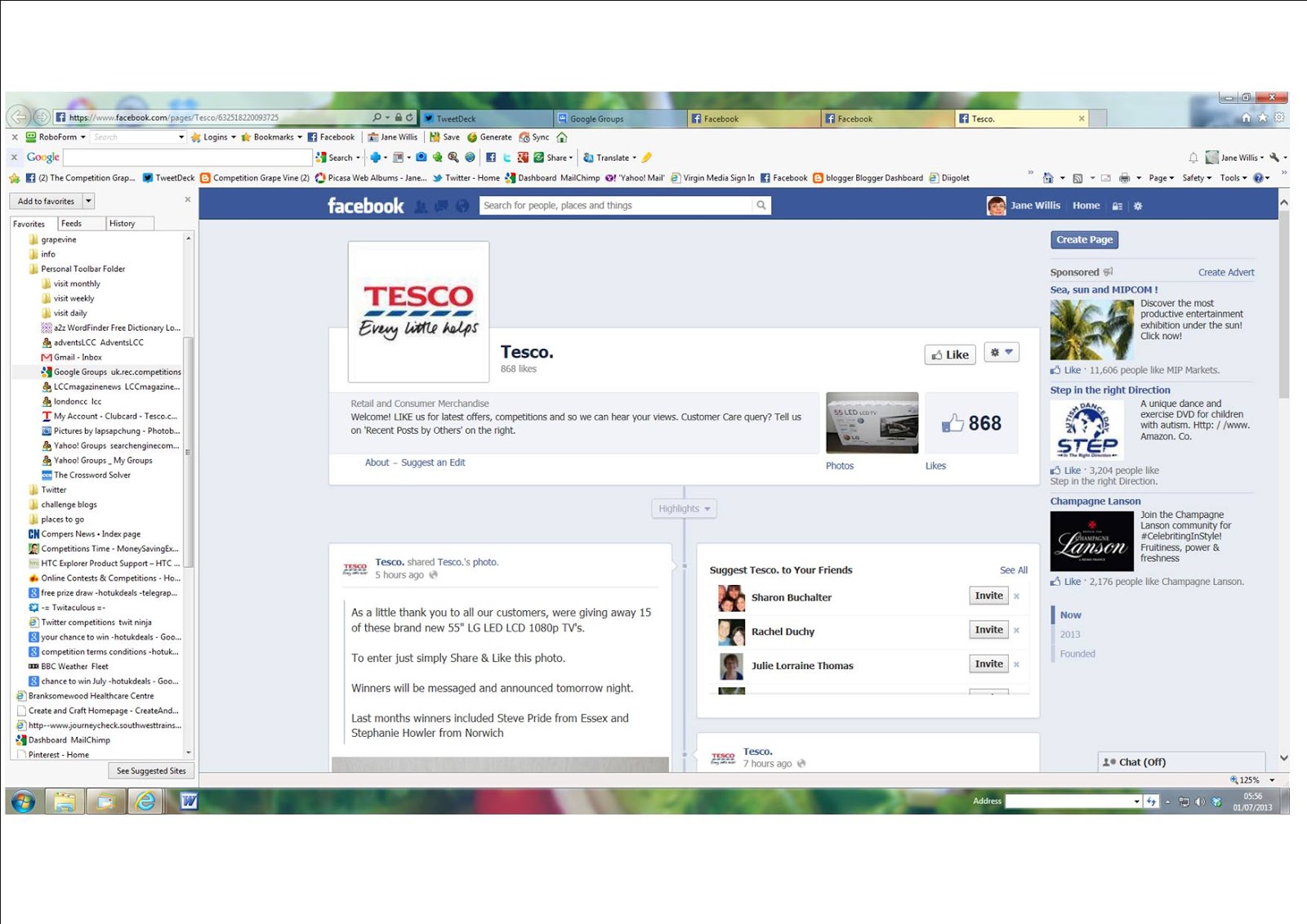Like the Tesco. page
1307x924 pixels.
pyautogui.click(x=950, y=355)
